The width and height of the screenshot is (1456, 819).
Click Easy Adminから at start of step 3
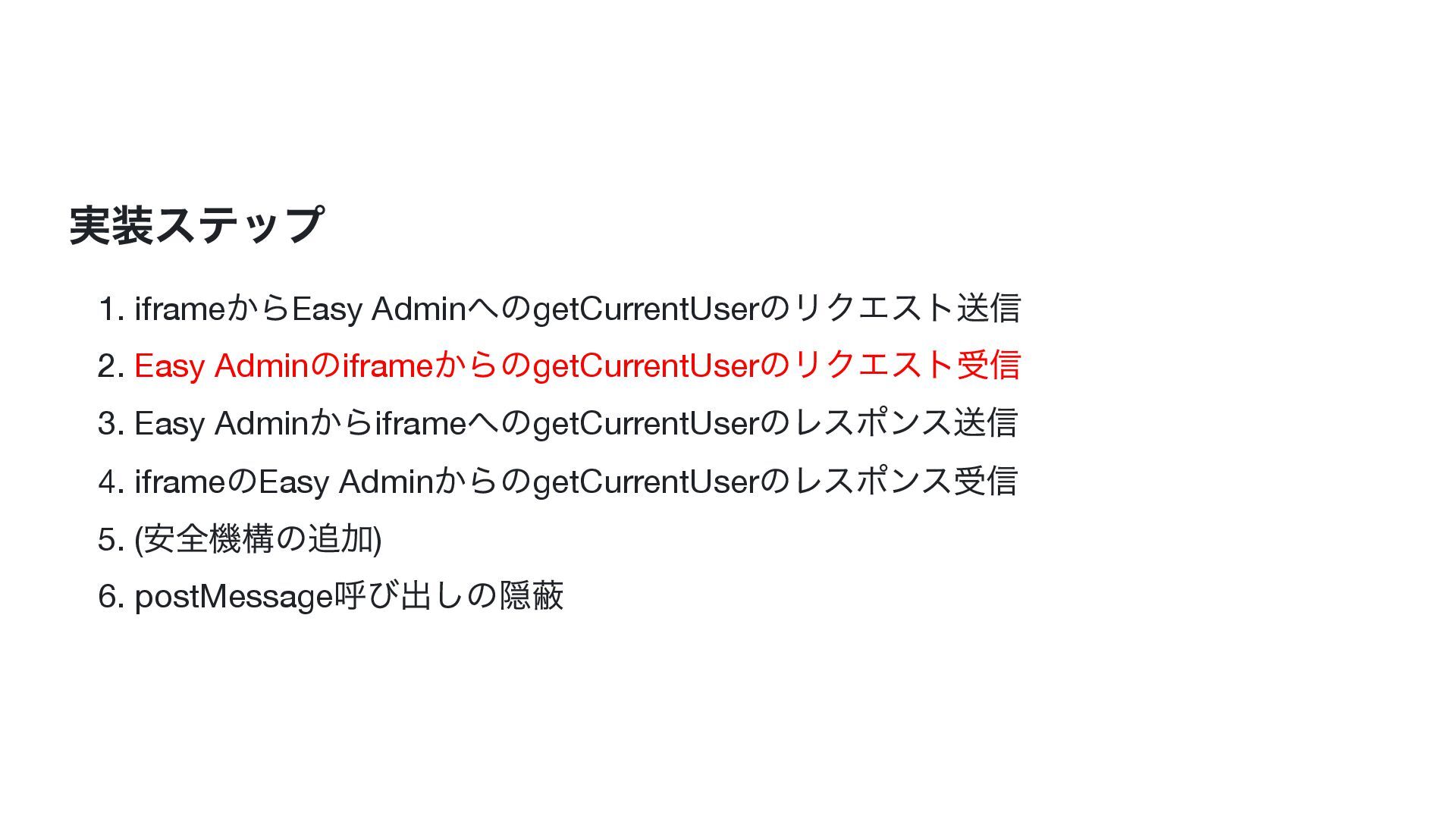(x=254, y=423)
